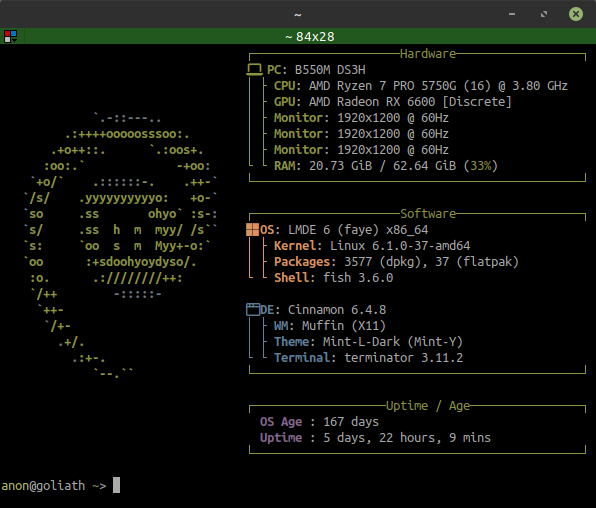Screen dimensions: 596x508
Task: Click the "Kernel" label
Action: (x=295, y=246)
